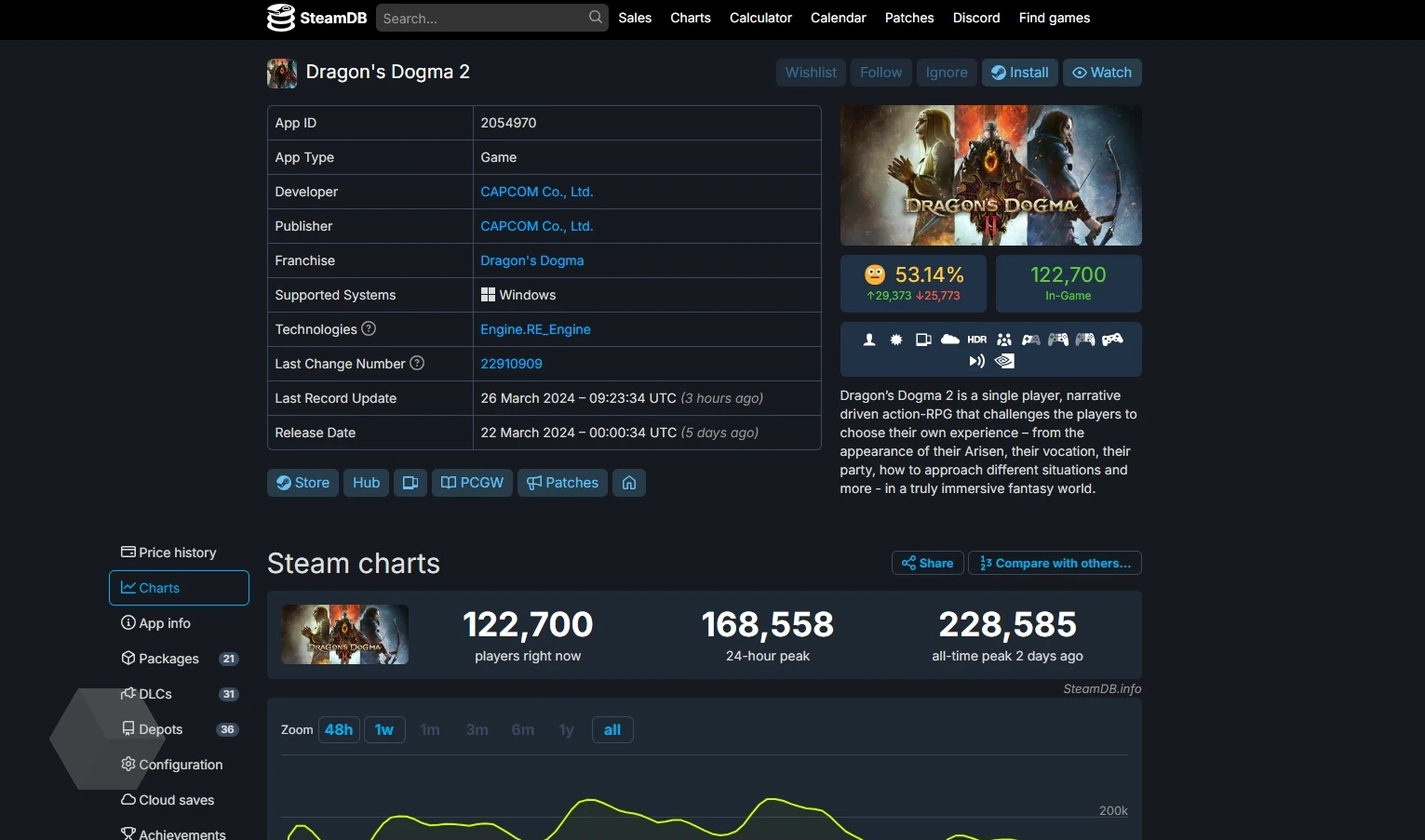The width and height of the screenshot is (1425, 840).
Task: Switch to the Cloud saves sidebar tab
Action: coord(179,800)
